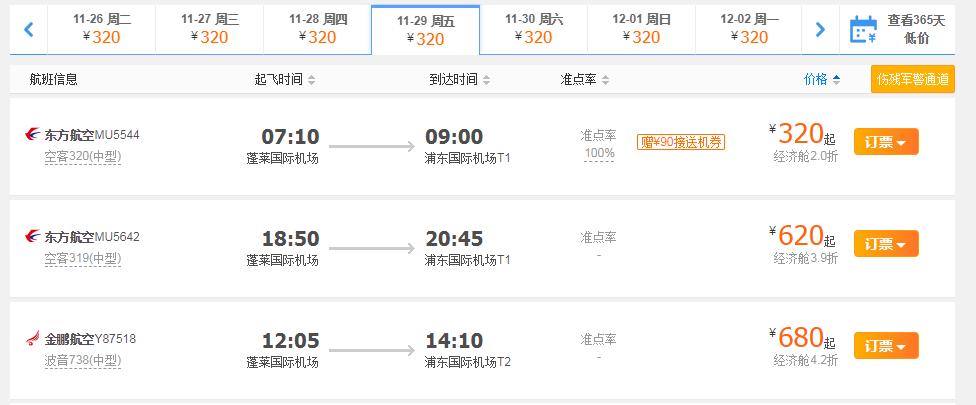Click China Eastern logo for flight MU5544

pyautogui.click(x=33, y=134)
